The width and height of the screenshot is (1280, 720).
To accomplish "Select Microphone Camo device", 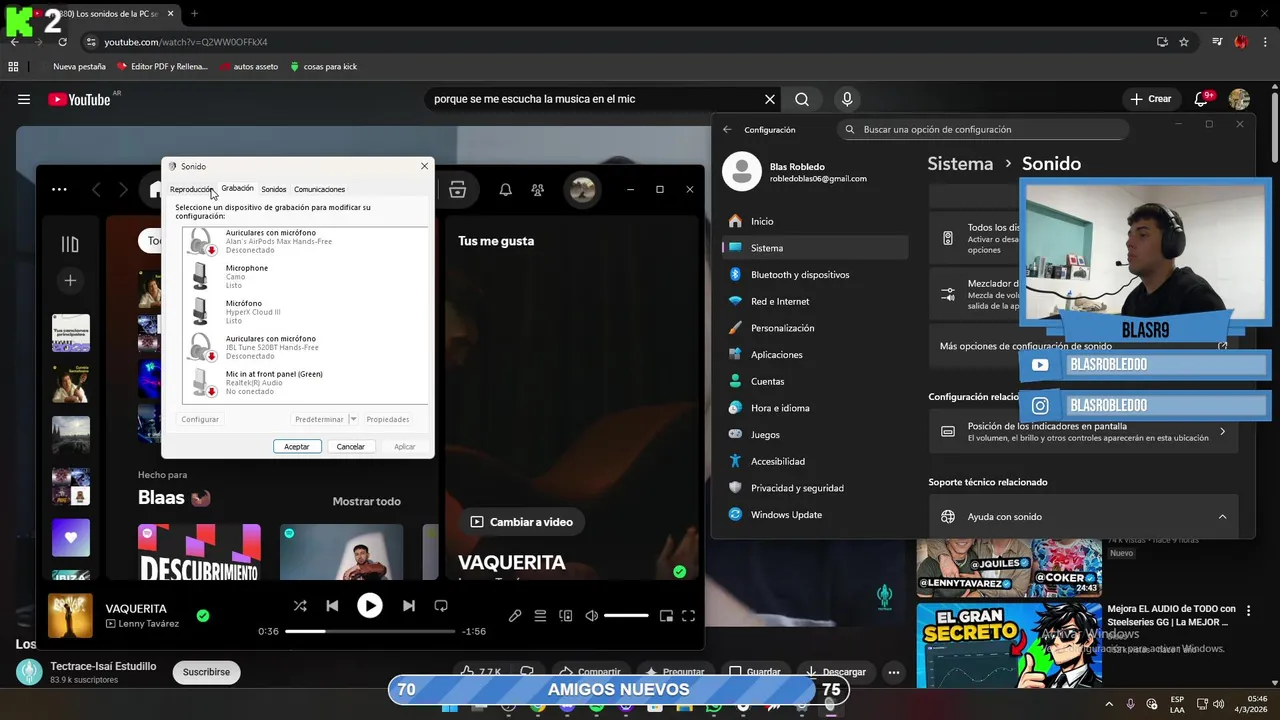I will (x=305, y=276).
